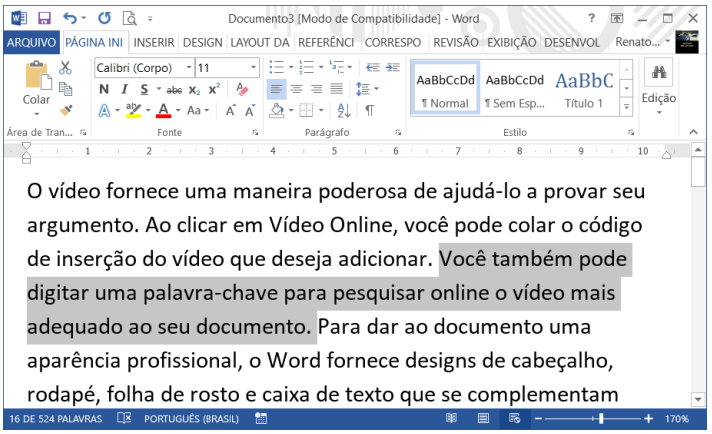Open the Edição binoculars menu
This screenshot has width=712, height=434.
click(x=659, y=87)
